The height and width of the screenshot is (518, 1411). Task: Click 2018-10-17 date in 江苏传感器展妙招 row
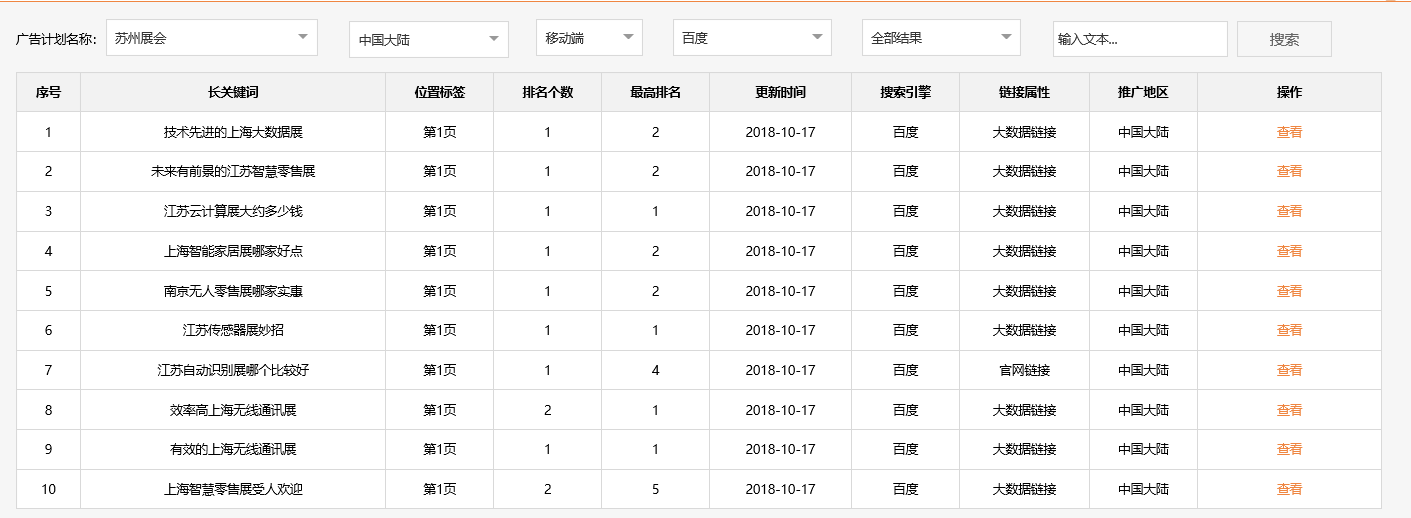781,330
